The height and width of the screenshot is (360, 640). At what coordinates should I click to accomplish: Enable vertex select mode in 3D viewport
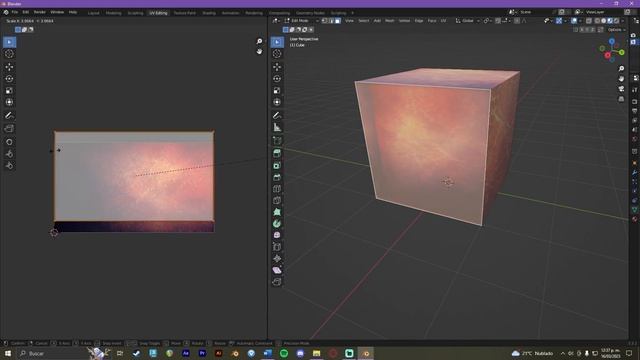[324, 21]
